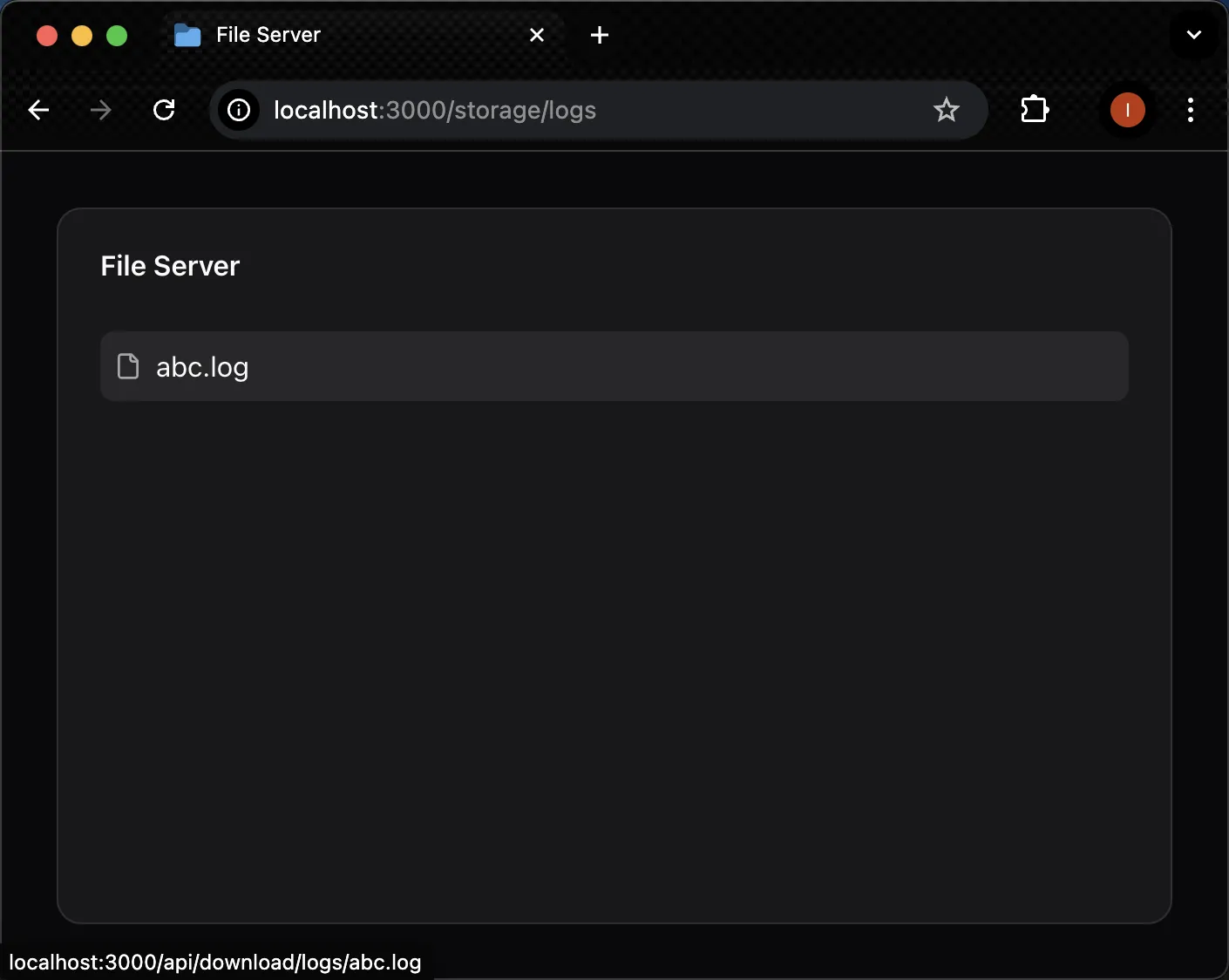1229x980 pixels.
Task: Close the window with the red button
Action: [x=47, y=35]
